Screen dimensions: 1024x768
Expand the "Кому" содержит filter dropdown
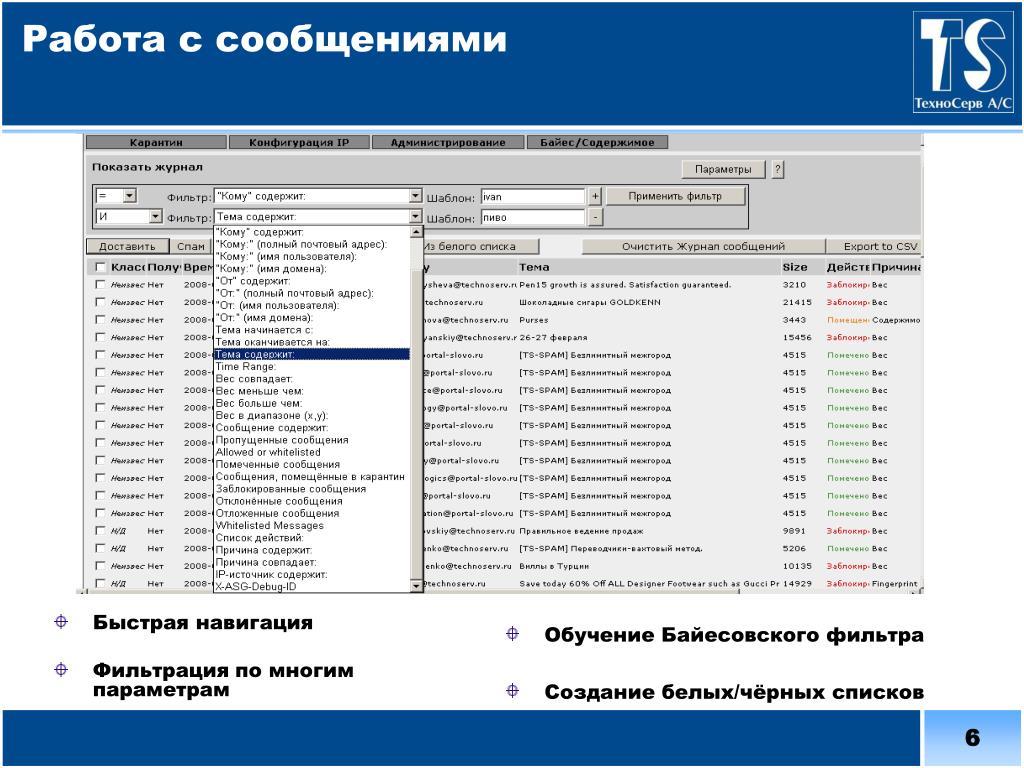pos(415,196)
